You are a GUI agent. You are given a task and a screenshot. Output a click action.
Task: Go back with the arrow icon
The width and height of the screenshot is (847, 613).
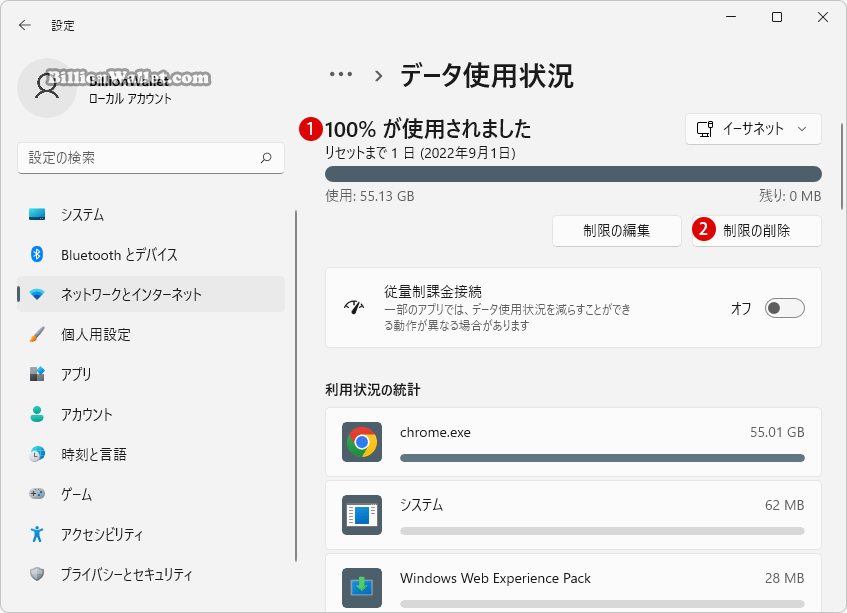click(x=25, y=25)
